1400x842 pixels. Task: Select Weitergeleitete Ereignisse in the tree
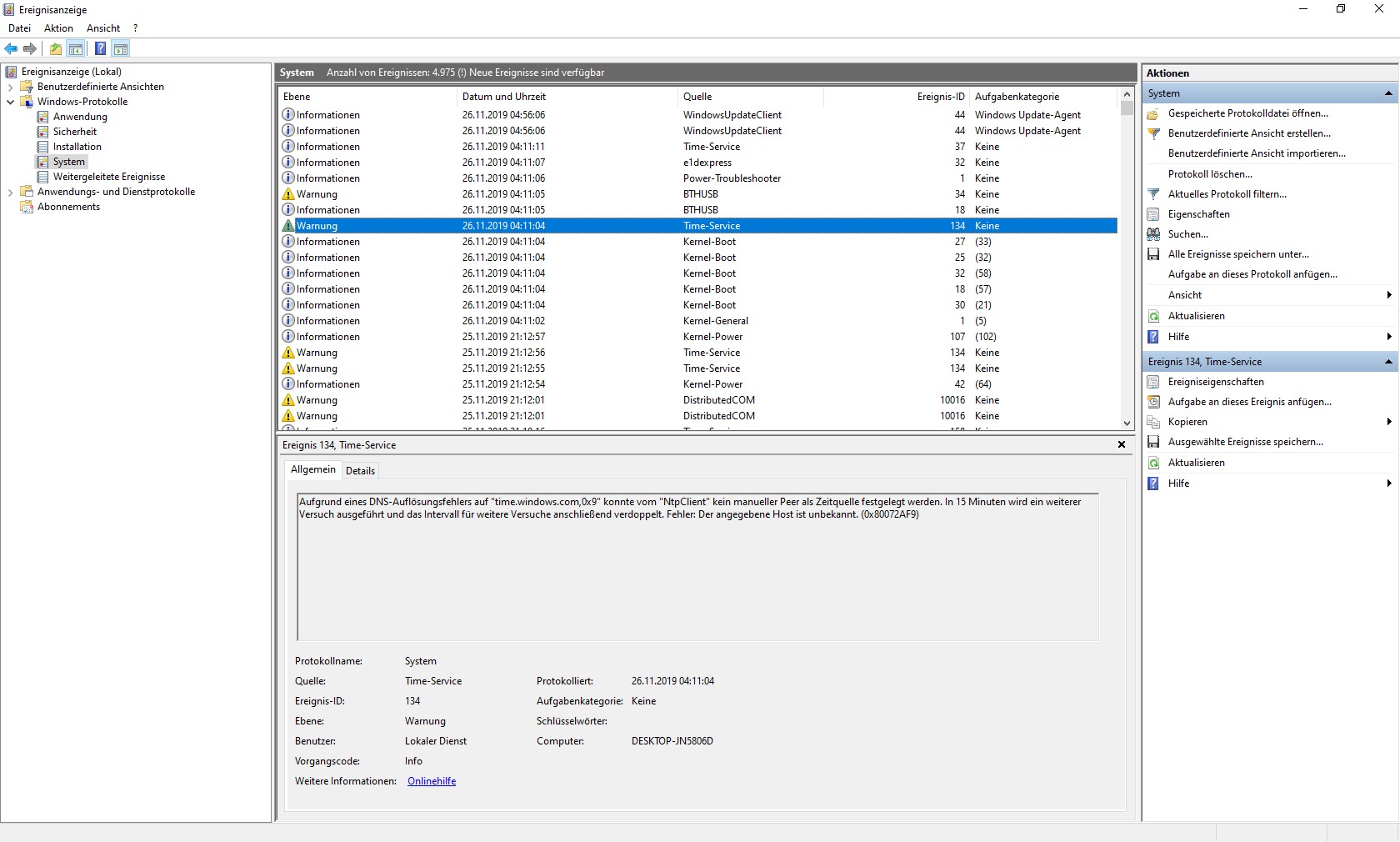pos(108,177)
